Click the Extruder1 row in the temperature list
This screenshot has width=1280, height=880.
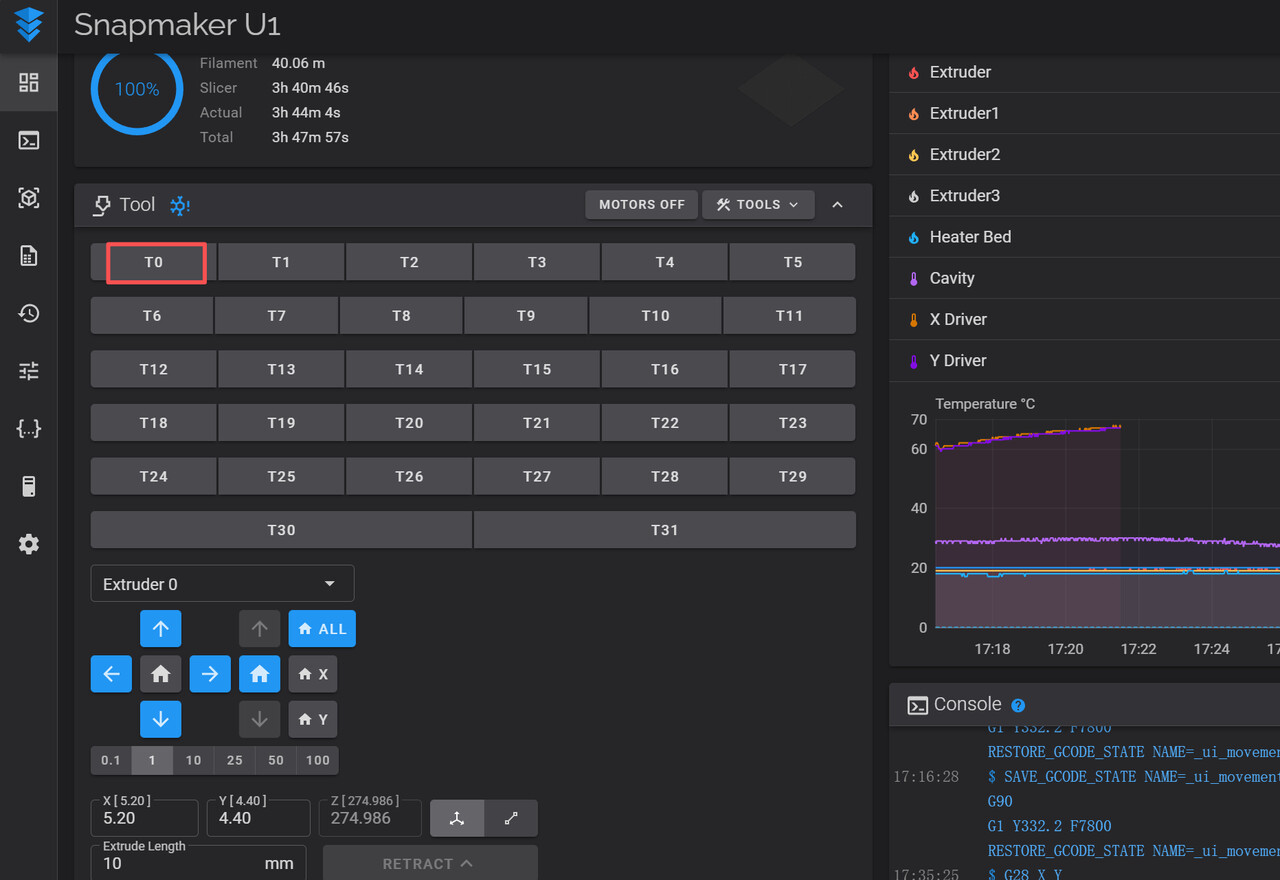coord(1084,113)
